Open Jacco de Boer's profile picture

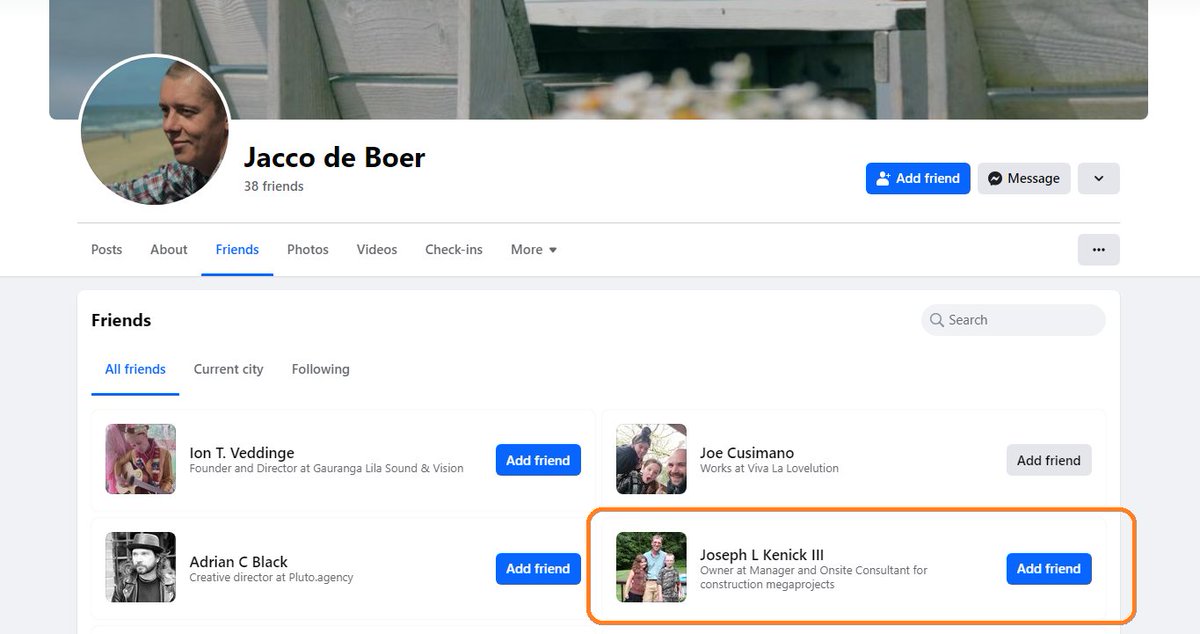[x=155, y=131]
